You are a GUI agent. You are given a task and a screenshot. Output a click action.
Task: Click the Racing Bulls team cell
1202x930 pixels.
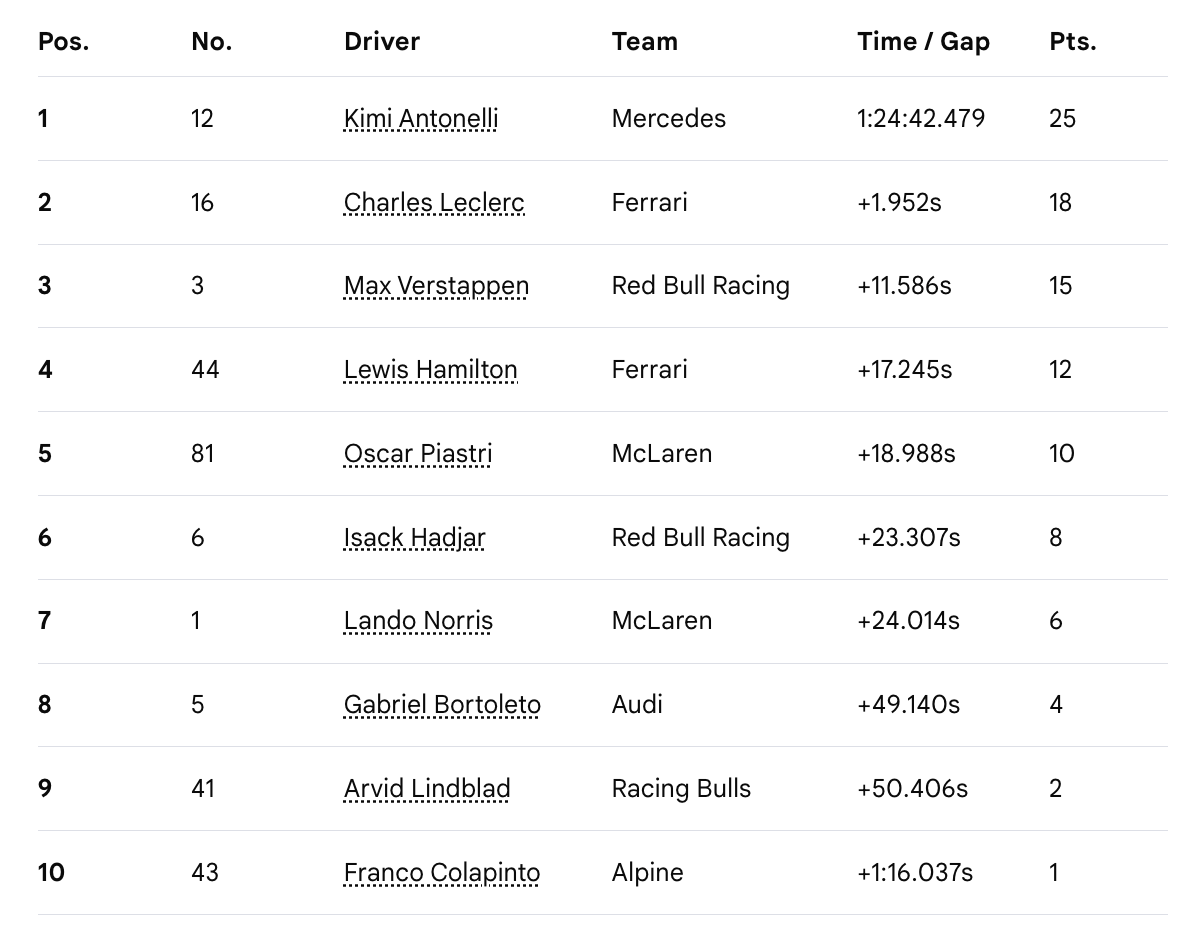coord(681,789)
